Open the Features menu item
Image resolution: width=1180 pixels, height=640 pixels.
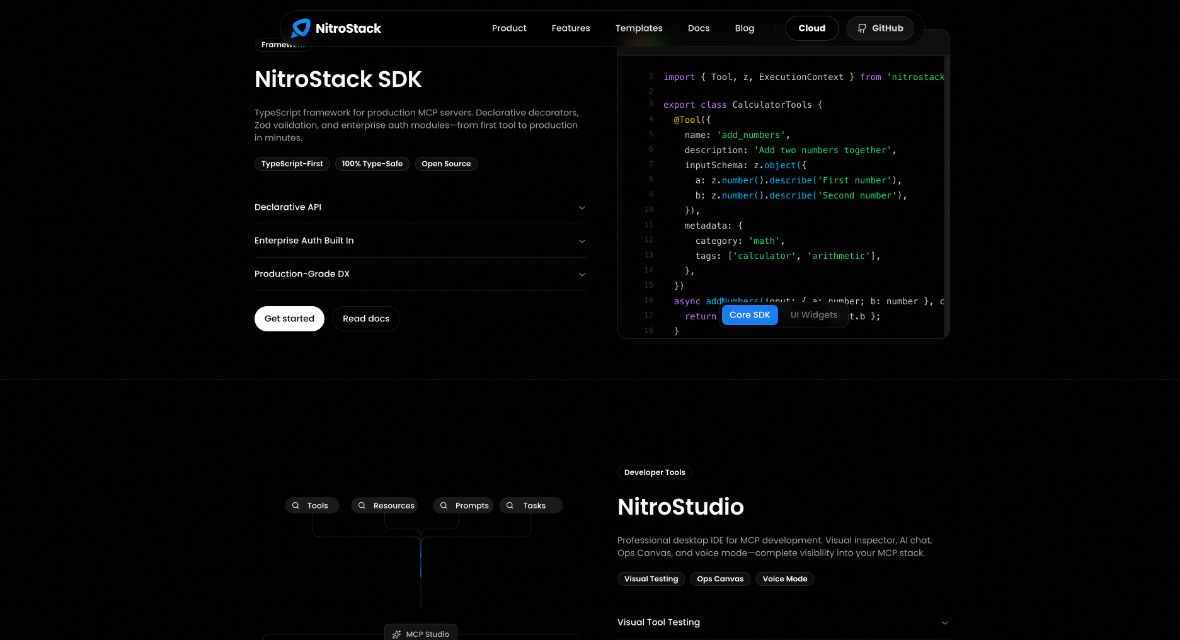click(570, 29)
